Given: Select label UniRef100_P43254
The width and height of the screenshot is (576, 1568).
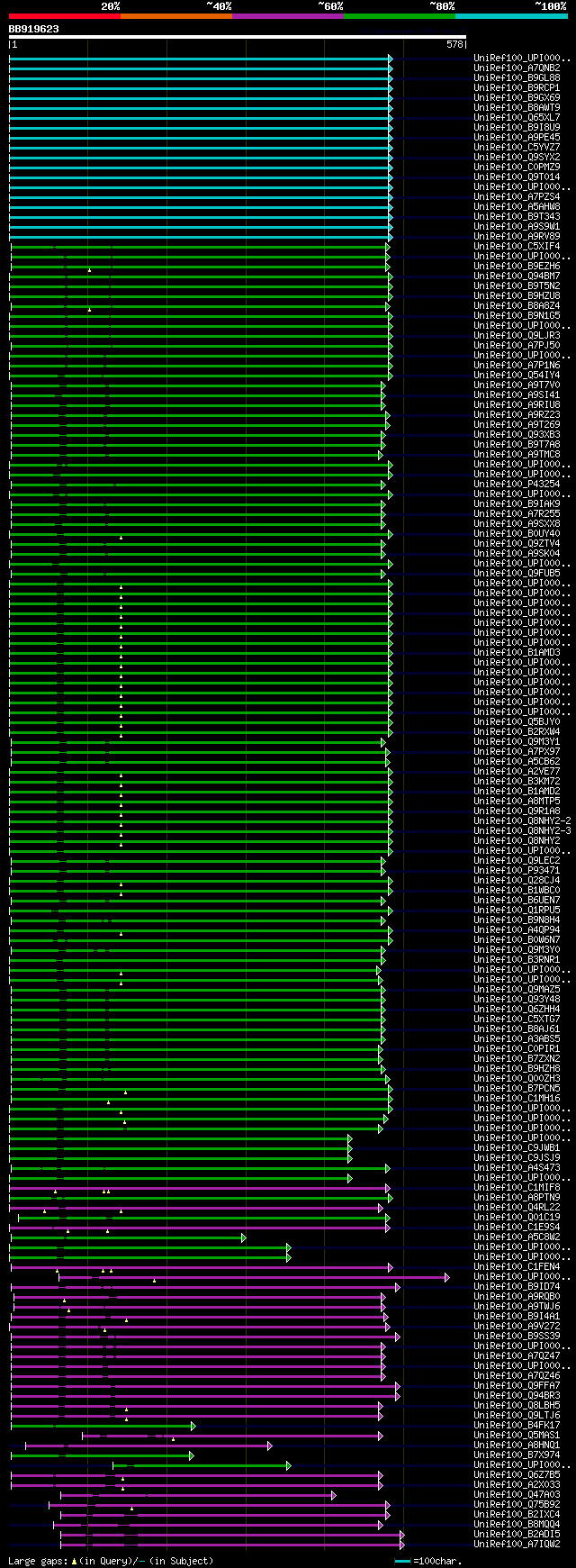Looking at the screenshot, I should 517,484.
